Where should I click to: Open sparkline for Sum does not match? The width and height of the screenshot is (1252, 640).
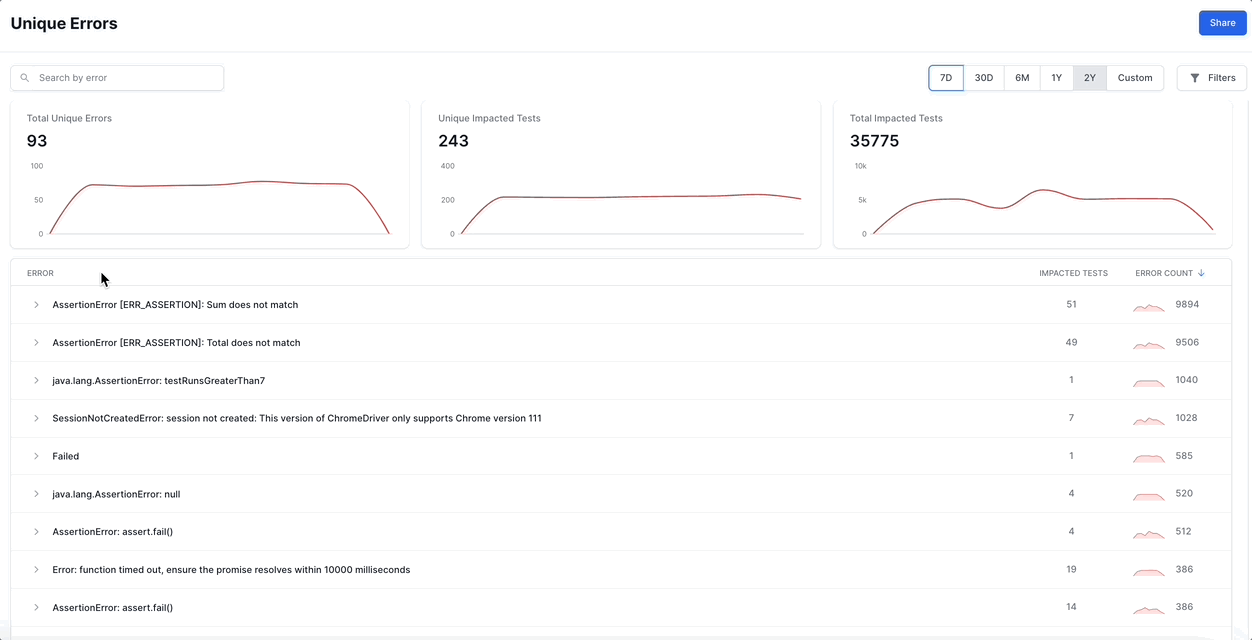(x=1148, y=306)
